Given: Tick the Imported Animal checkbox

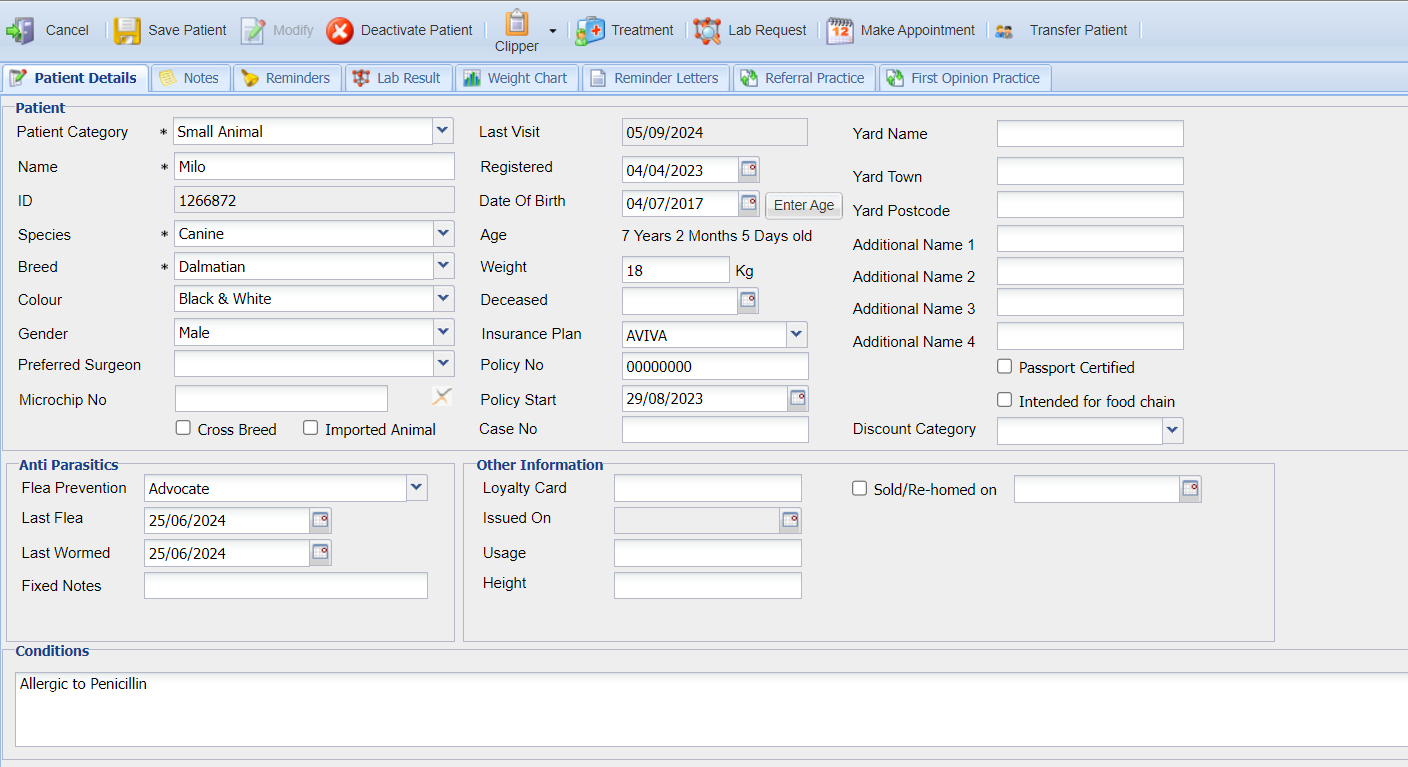Looking at the screenshot, I should coord(311,428).
